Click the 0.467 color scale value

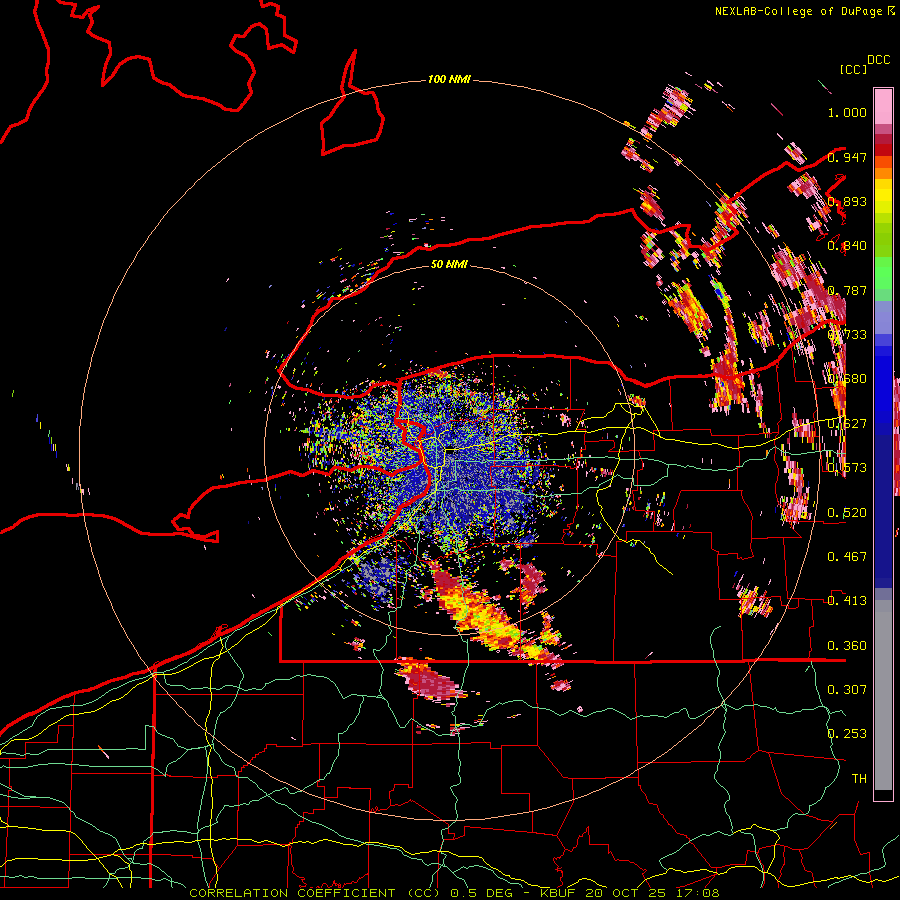(x=847, y=557)
